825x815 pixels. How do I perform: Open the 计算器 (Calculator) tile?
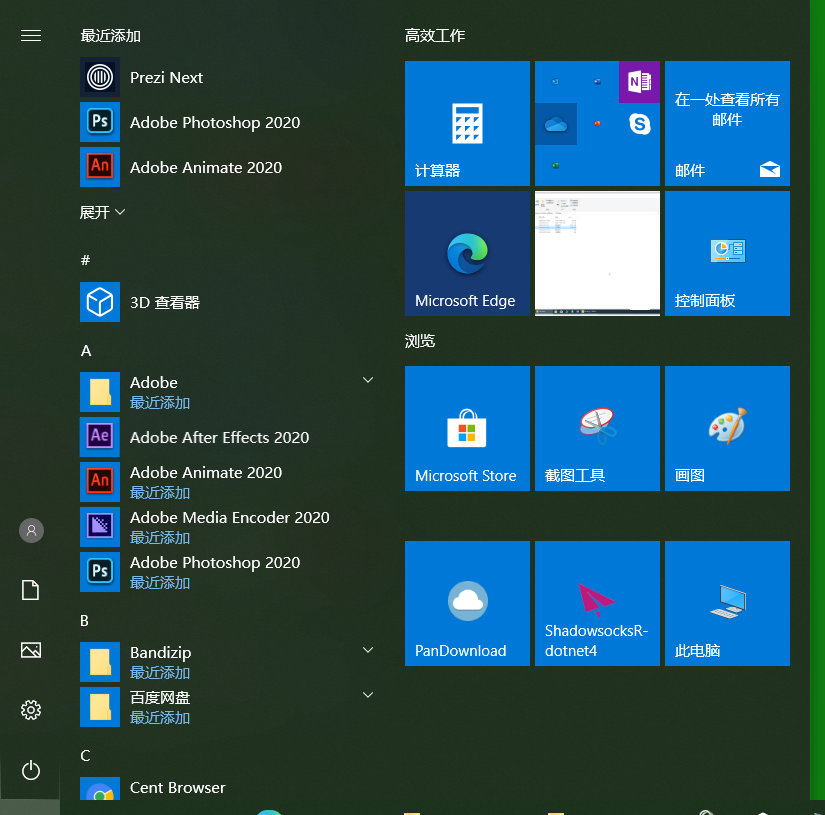tap(466, 123)
